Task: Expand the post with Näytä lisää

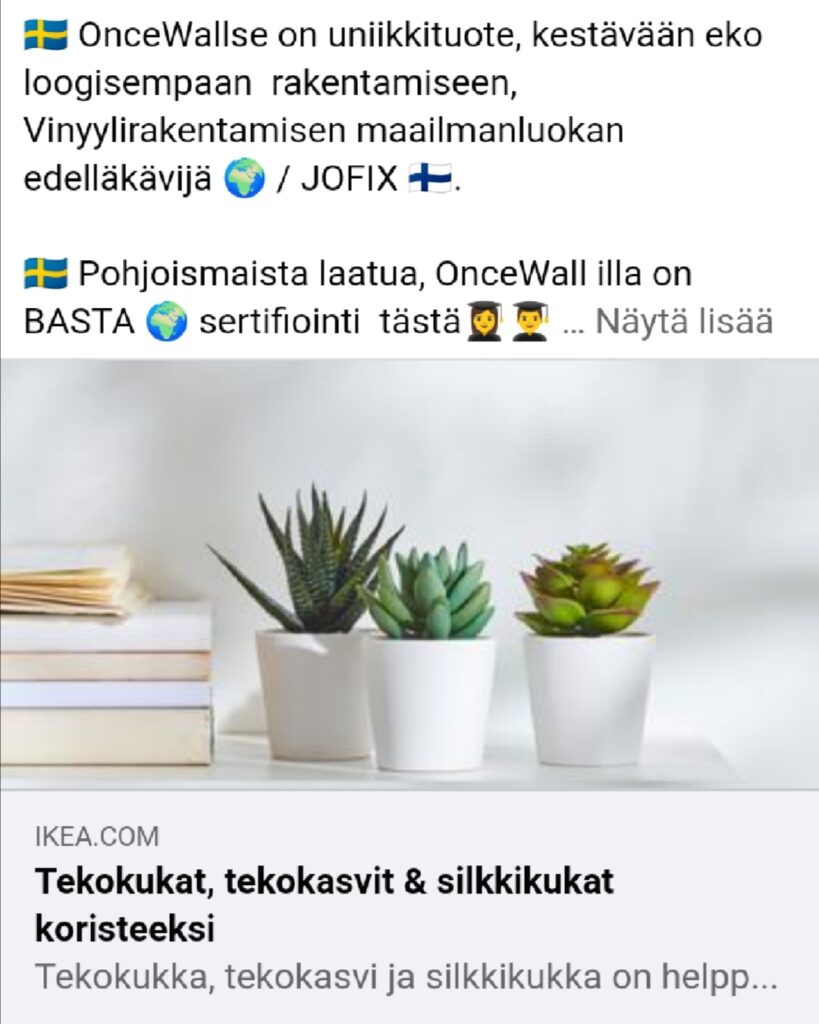Action: pos(684,321)
